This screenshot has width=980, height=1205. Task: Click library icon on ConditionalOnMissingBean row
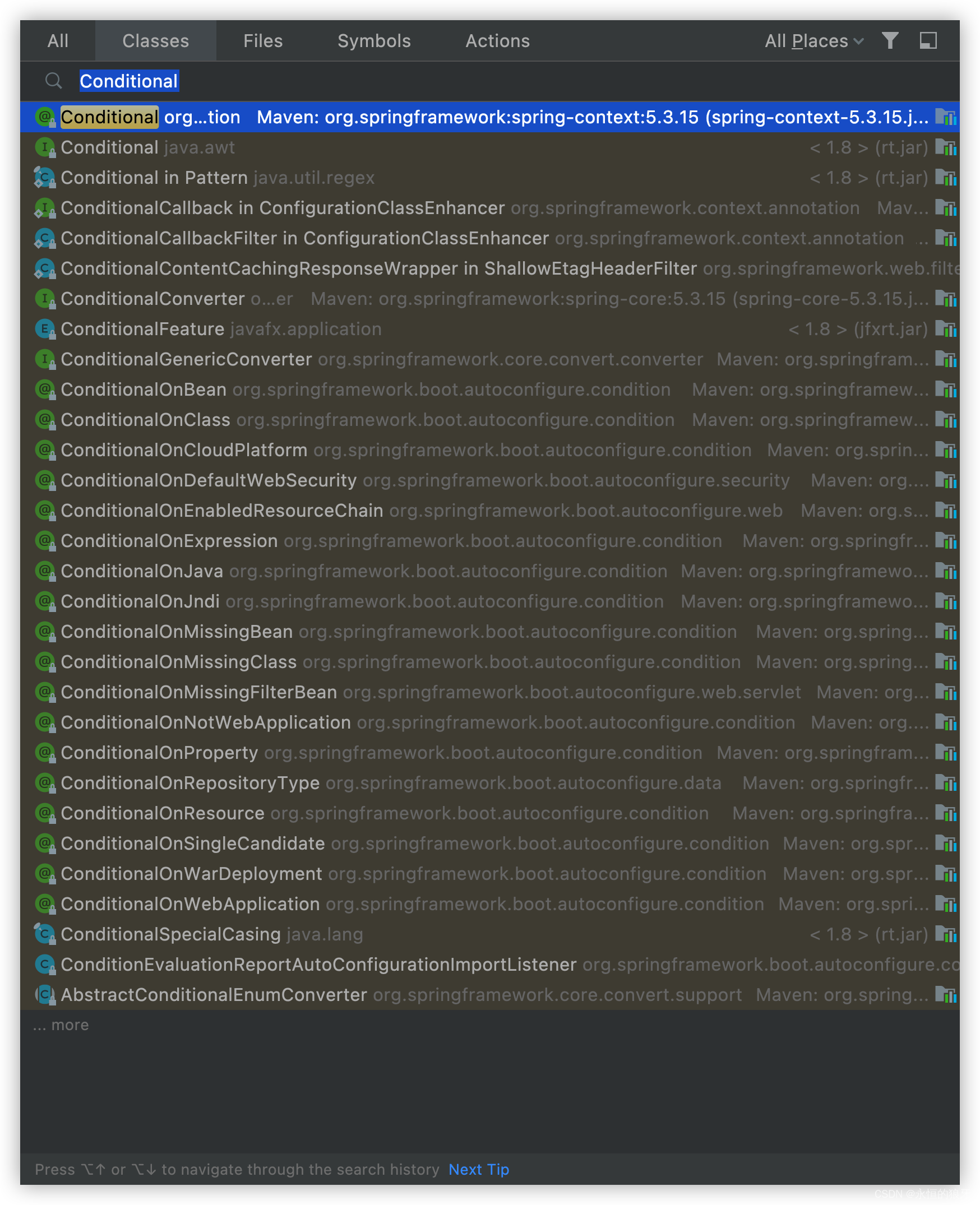pos(946,632)
